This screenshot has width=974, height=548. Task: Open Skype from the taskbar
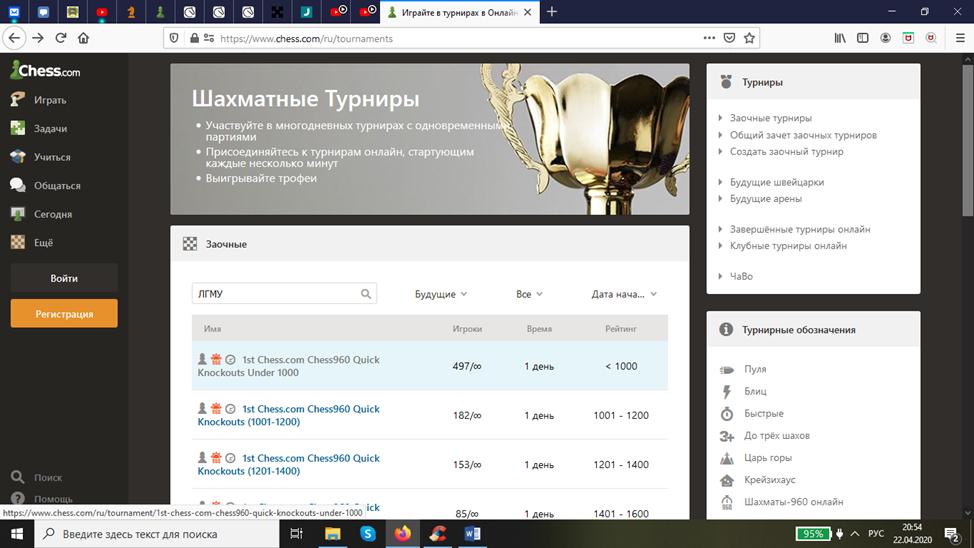pos(368,534)
